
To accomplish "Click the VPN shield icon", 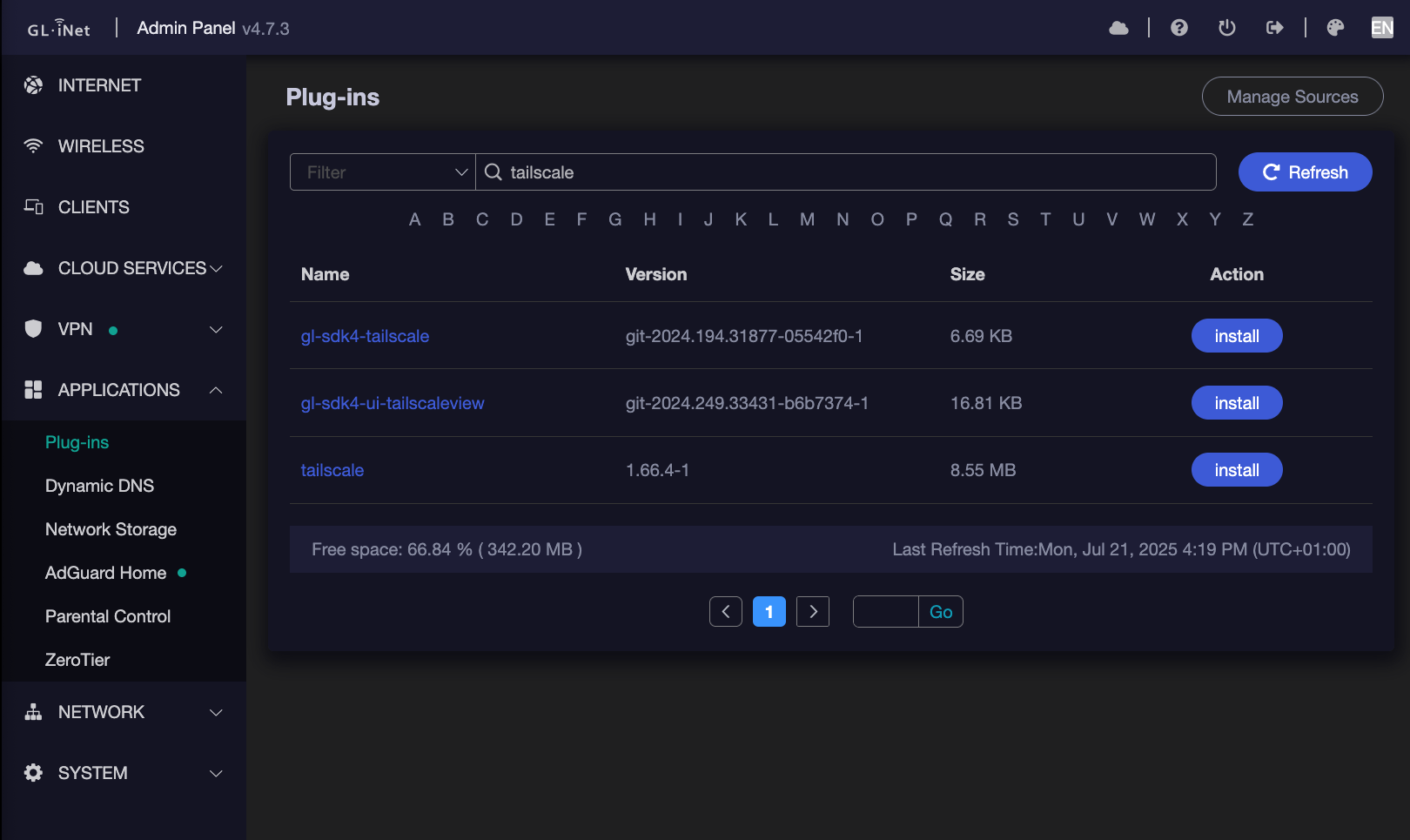I will (33, 329).
